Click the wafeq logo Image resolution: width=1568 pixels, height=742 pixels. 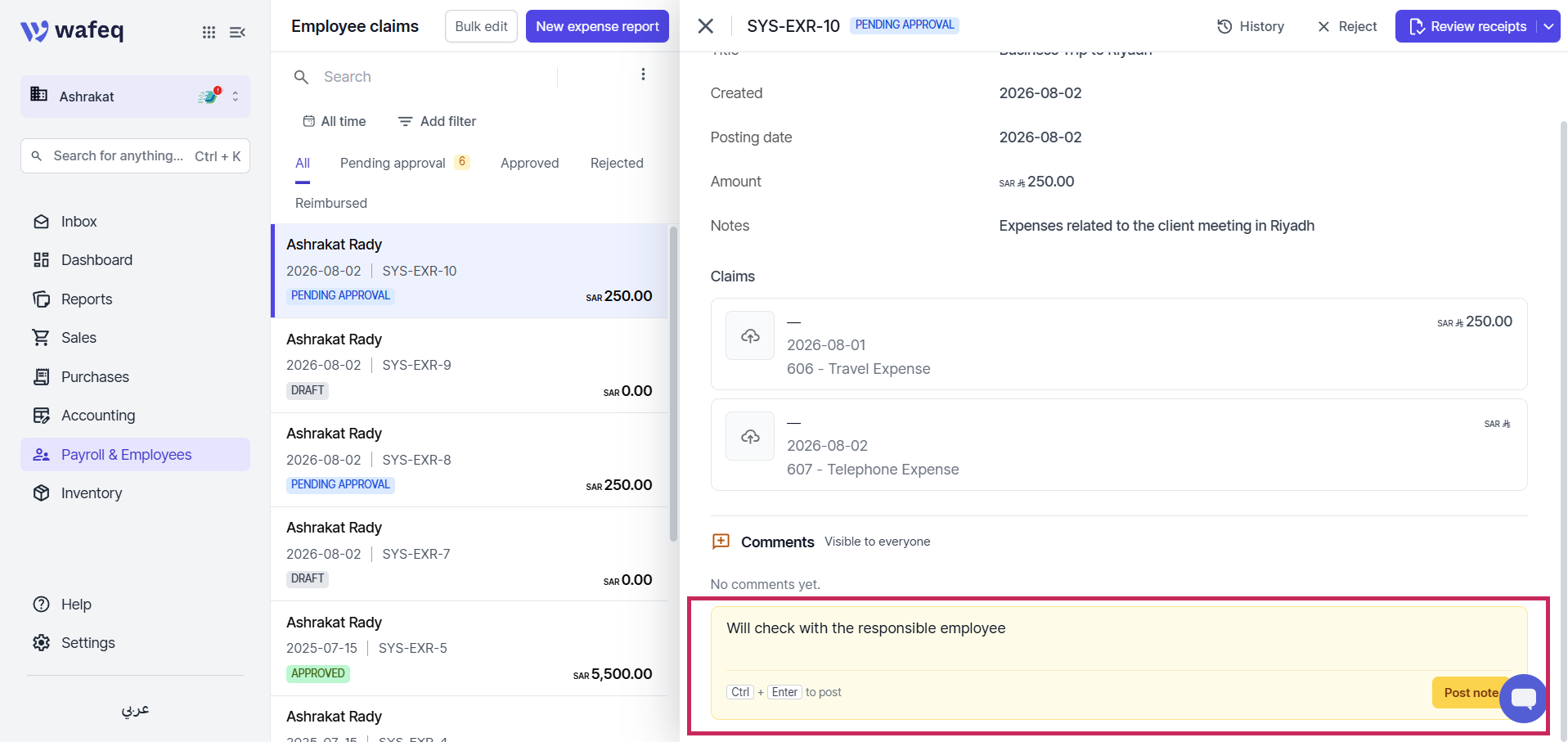point(72,31)
